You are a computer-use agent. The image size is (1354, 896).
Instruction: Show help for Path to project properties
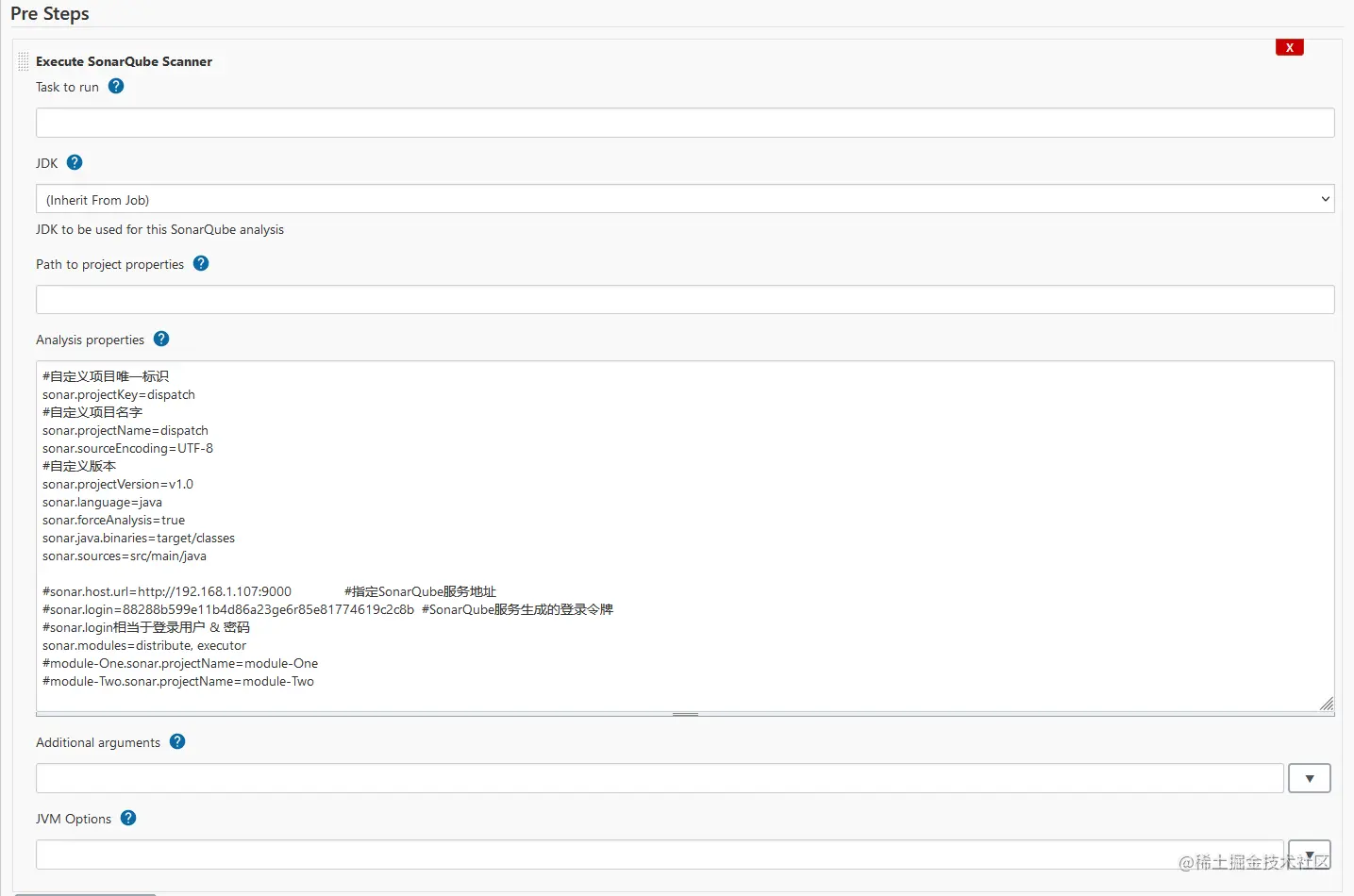point(201,263)
